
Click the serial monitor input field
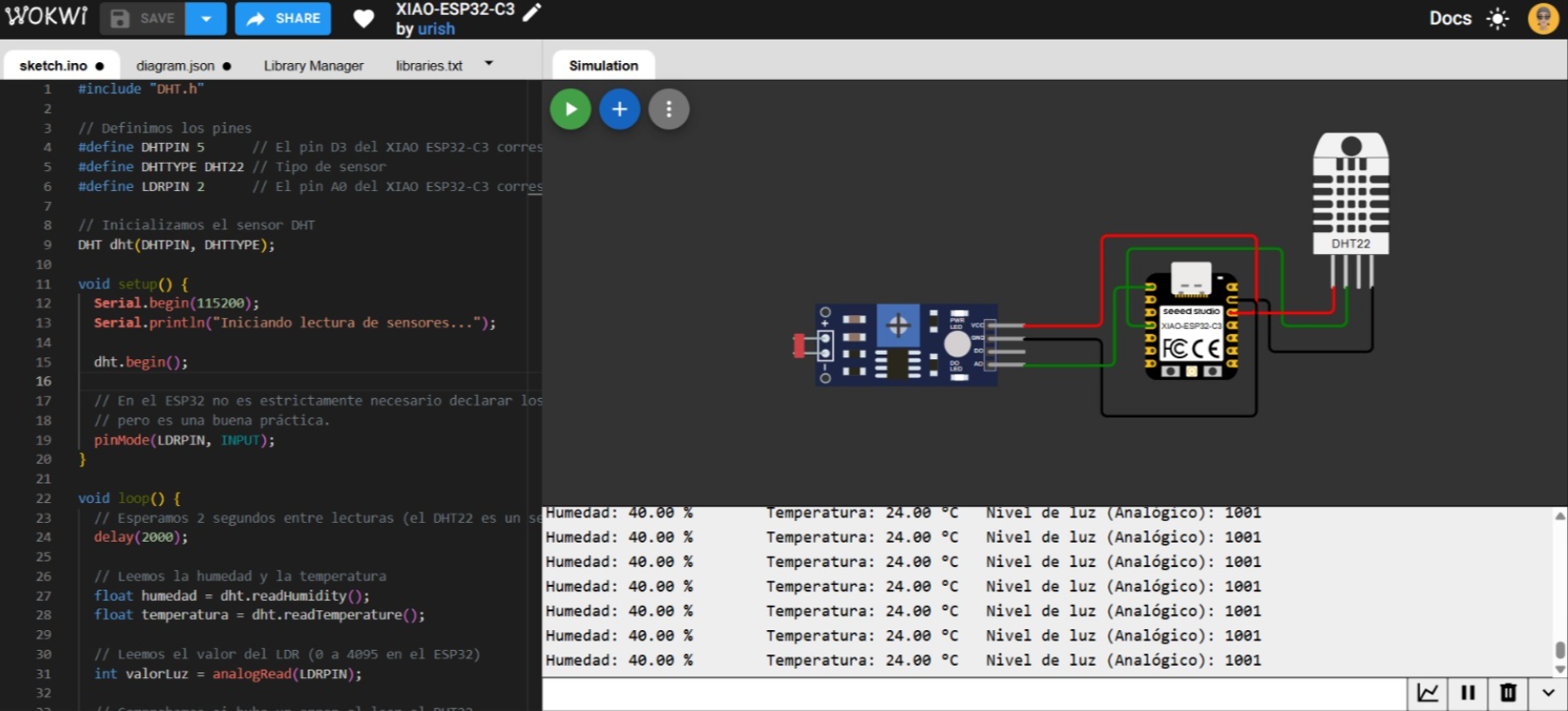974,694
